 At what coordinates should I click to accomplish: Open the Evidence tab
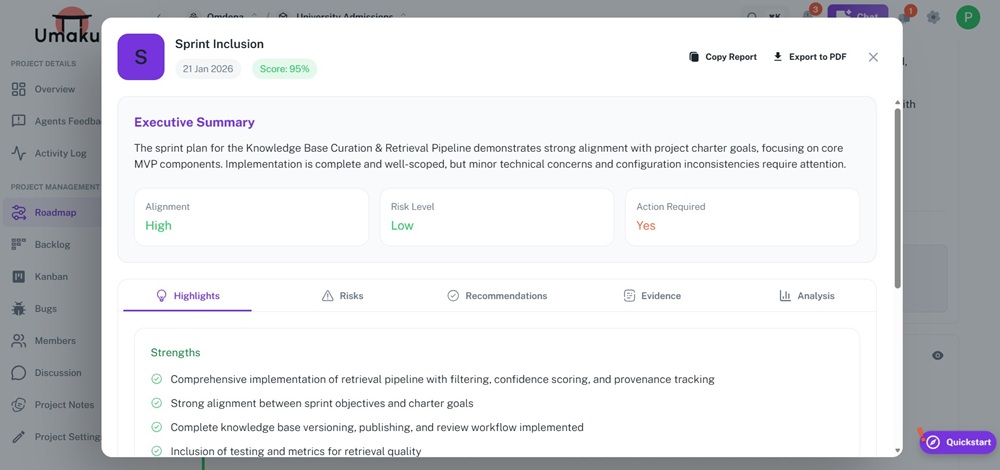pos(651,296)
